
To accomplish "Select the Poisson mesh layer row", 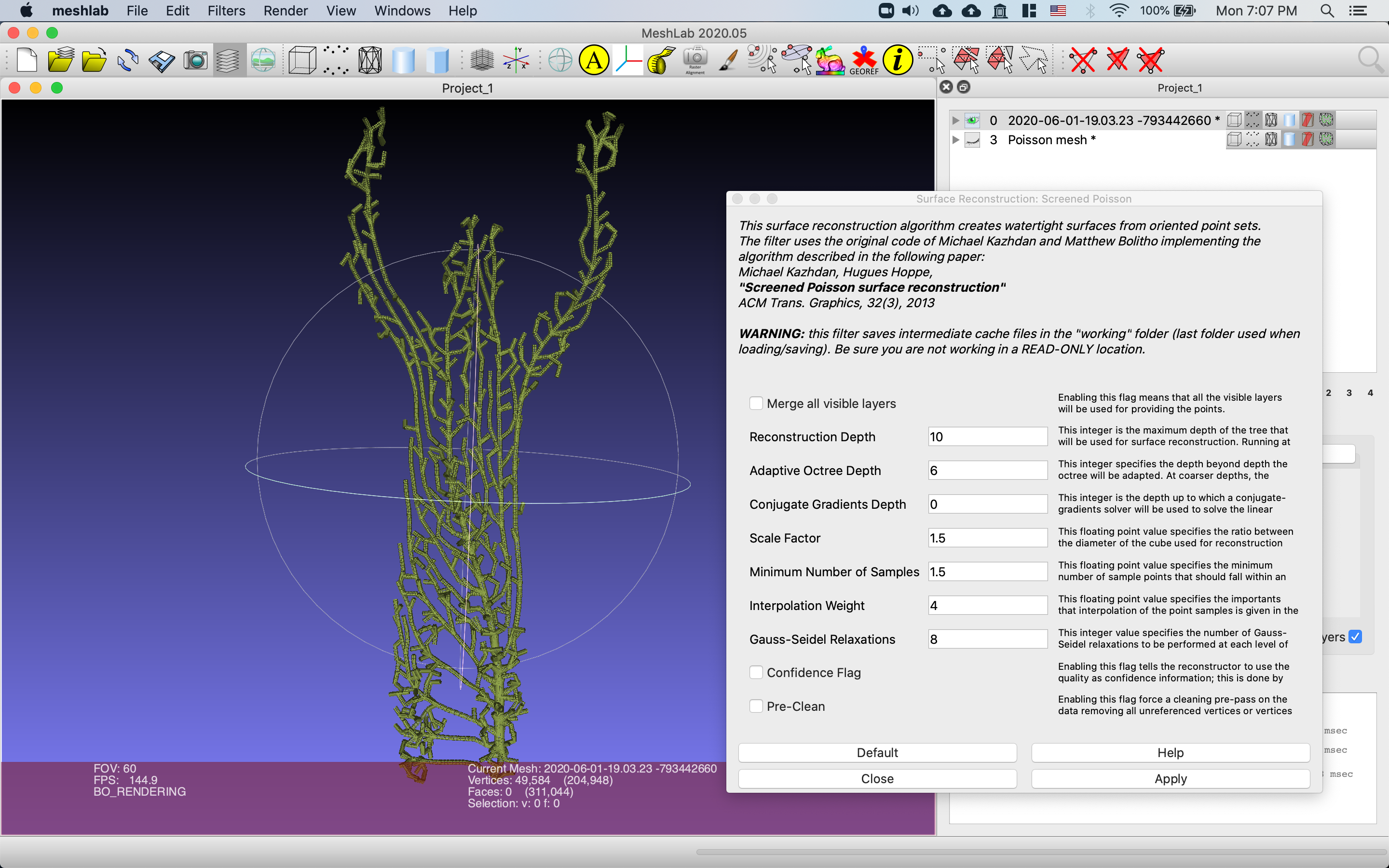I will [x=1163, y=139].
